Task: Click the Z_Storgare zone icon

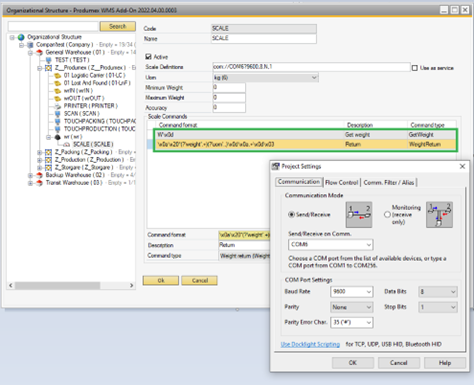Action: click(x=48, y=168)
